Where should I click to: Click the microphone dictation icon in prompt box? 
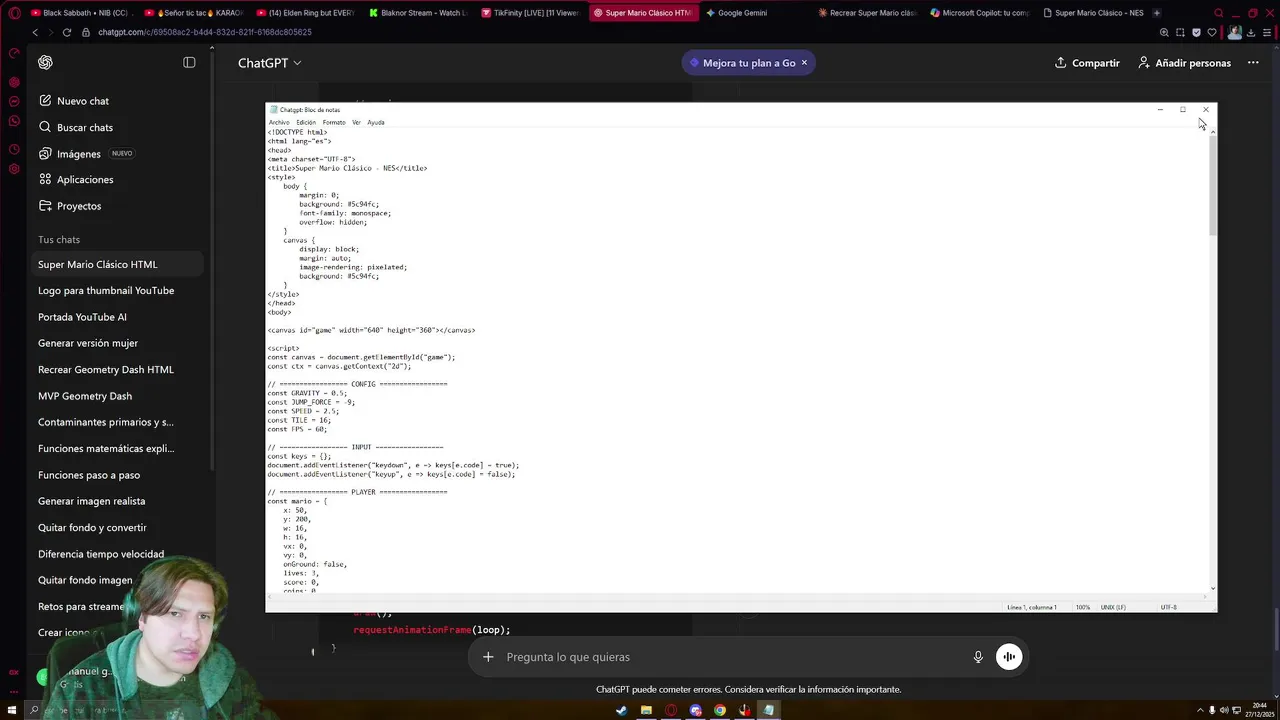(978, 657)
